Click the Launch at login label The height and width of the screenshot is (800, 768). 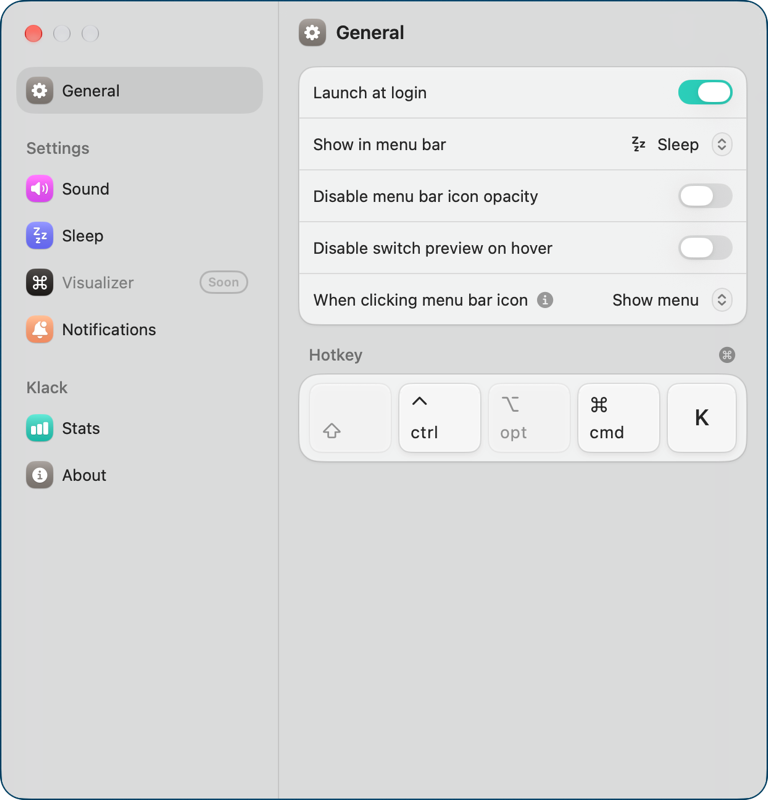pos(370,93)
